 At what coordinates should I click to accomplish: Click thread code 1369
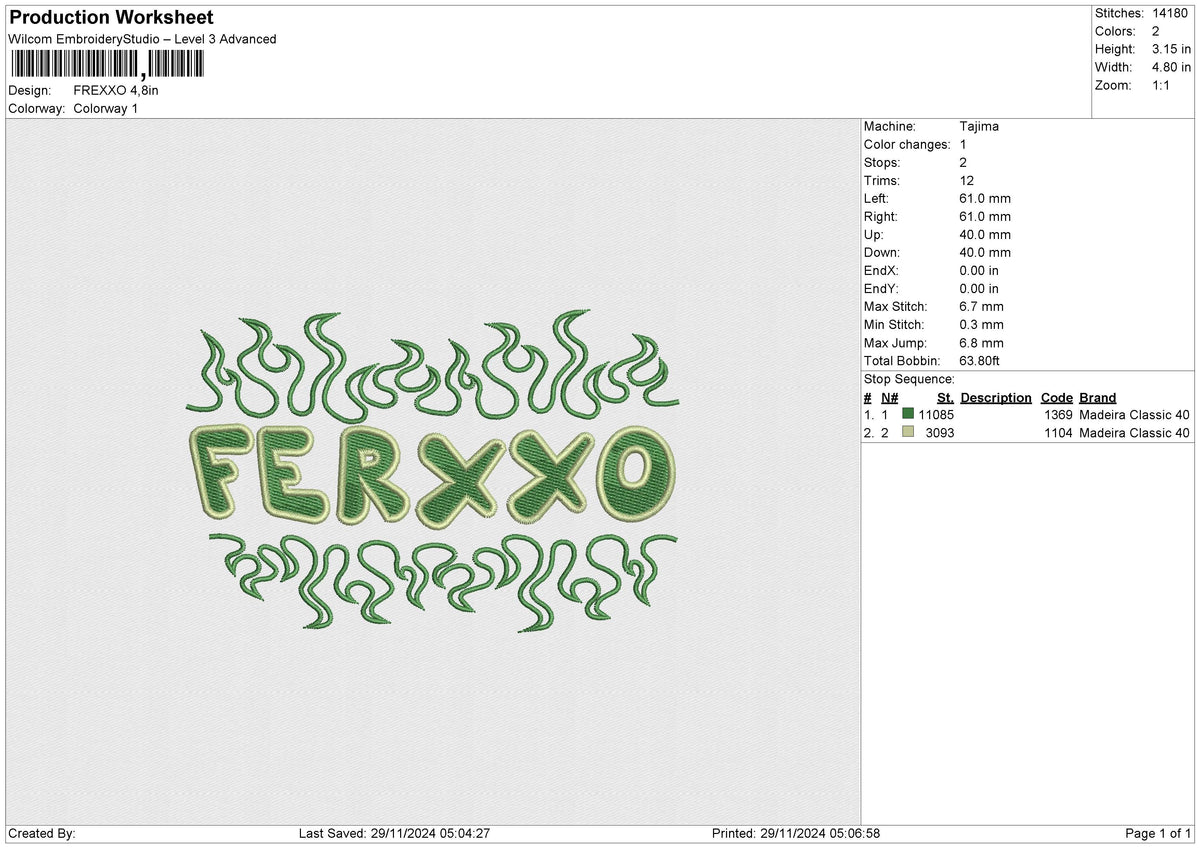1058,414
